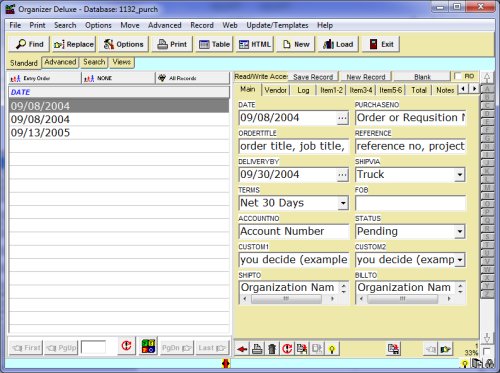Image resolution: width=500 pixels, height=373 pixels.
Task: Select the Views toolbar tab
Action: tap(122, 62)
